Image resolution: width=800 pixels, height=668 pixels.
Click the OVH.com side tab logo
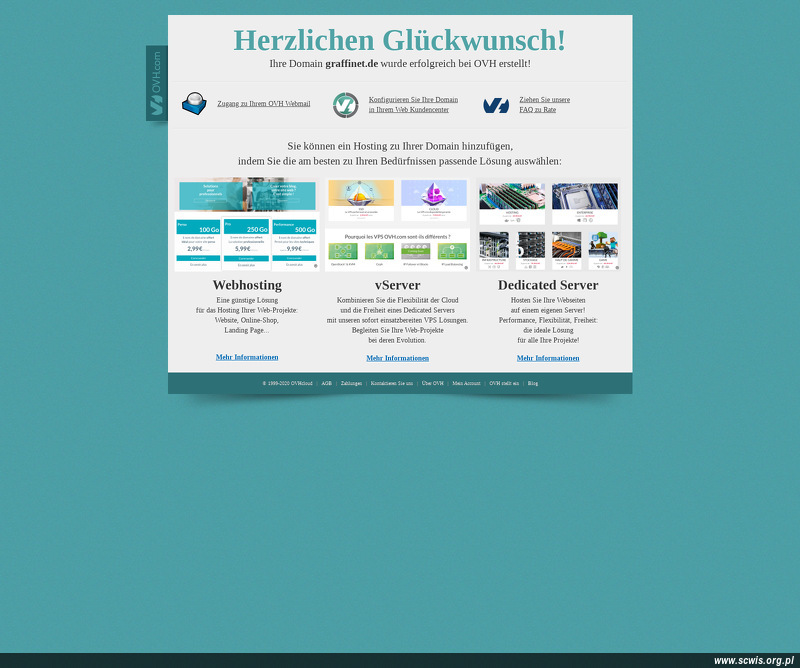[157, 83]
